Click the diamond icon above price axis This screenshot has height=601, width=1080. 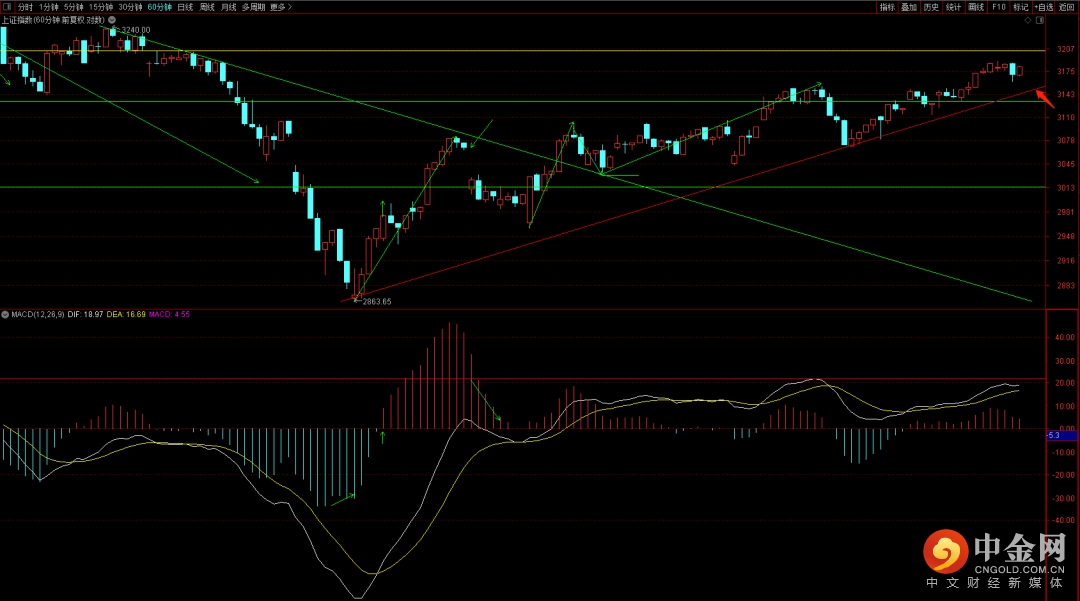pyautogui.click(x=1028, y=20)
